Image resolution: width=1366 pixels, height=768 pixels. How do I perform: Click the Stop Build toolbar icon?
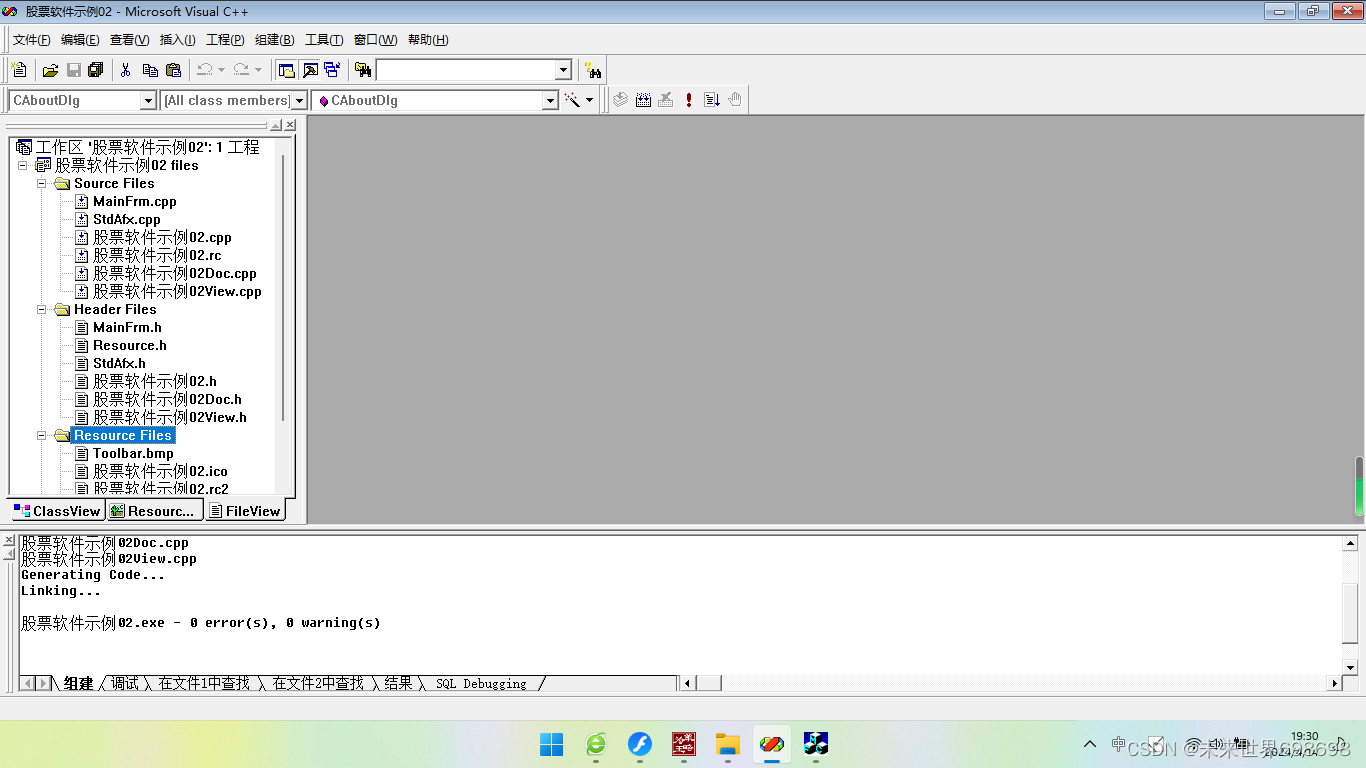point(666,100)
